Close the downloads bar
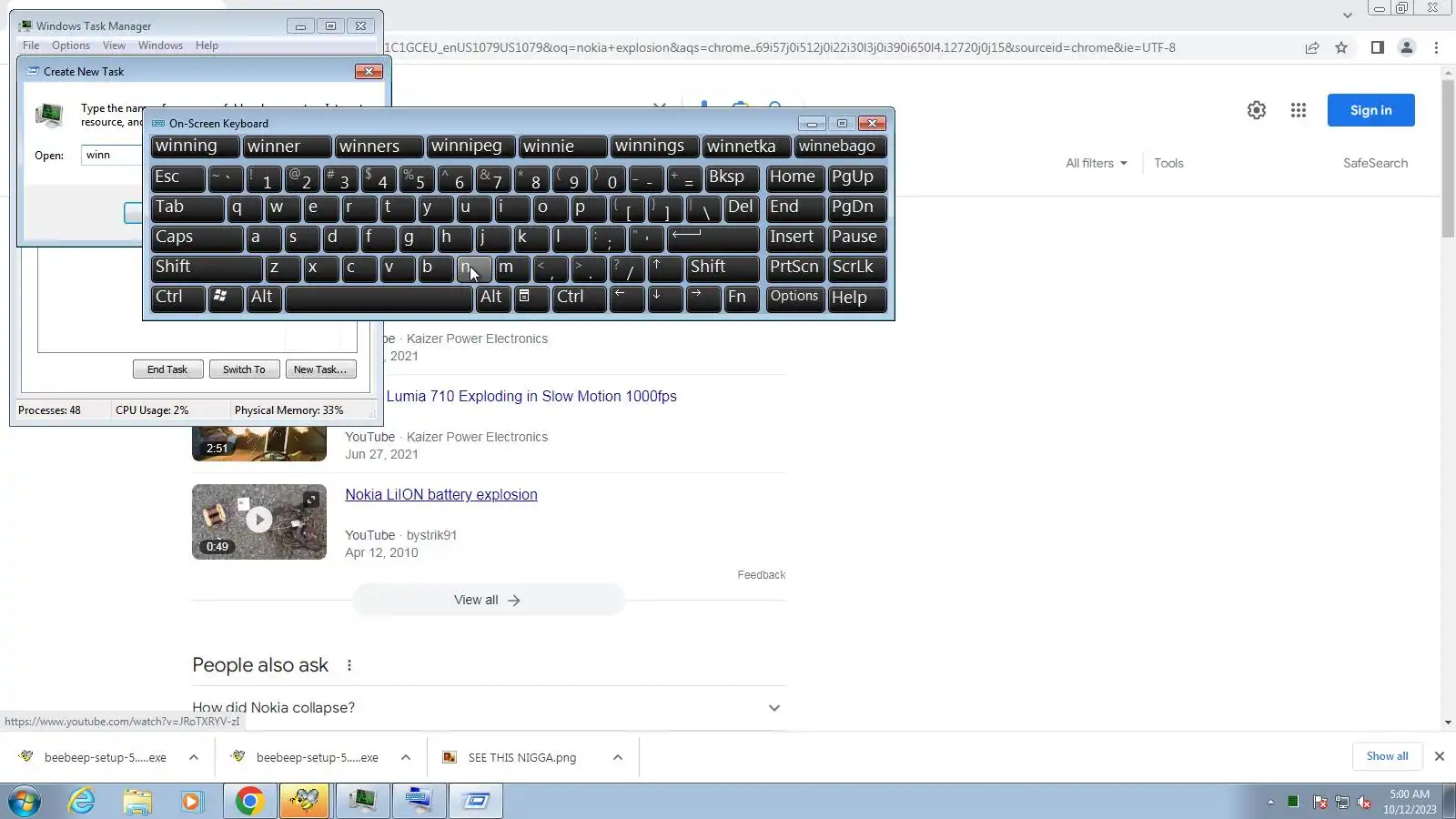This screenshot has width=1456, height=819. click(x=1440, y=756)
